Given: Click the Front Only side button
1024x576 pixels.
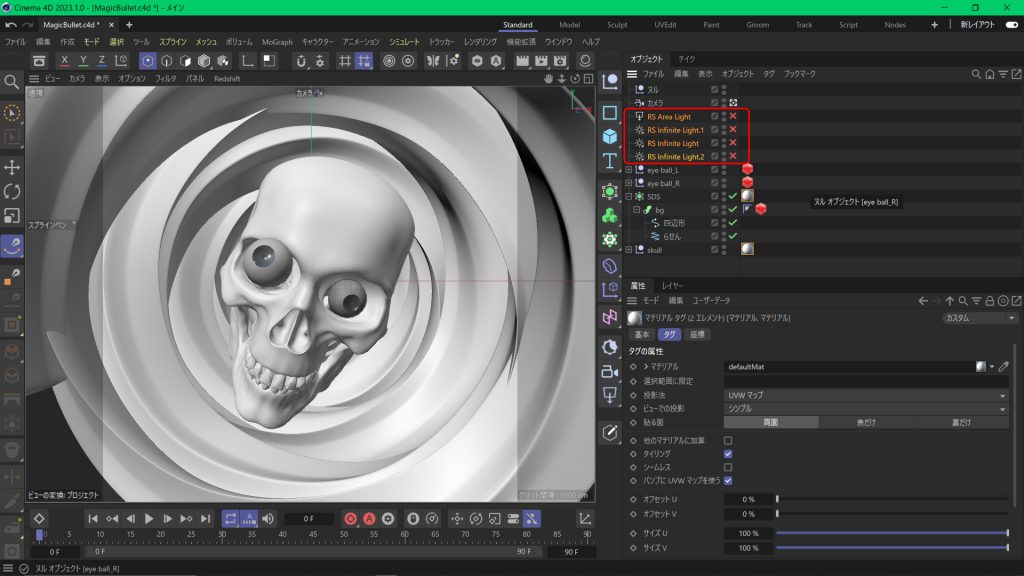Looking at the screenshot, I should pos(866,422).
